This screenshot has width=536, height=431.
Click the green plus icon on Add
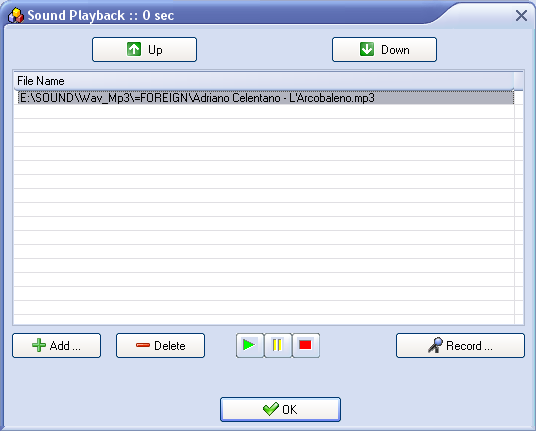click(39, 345)
